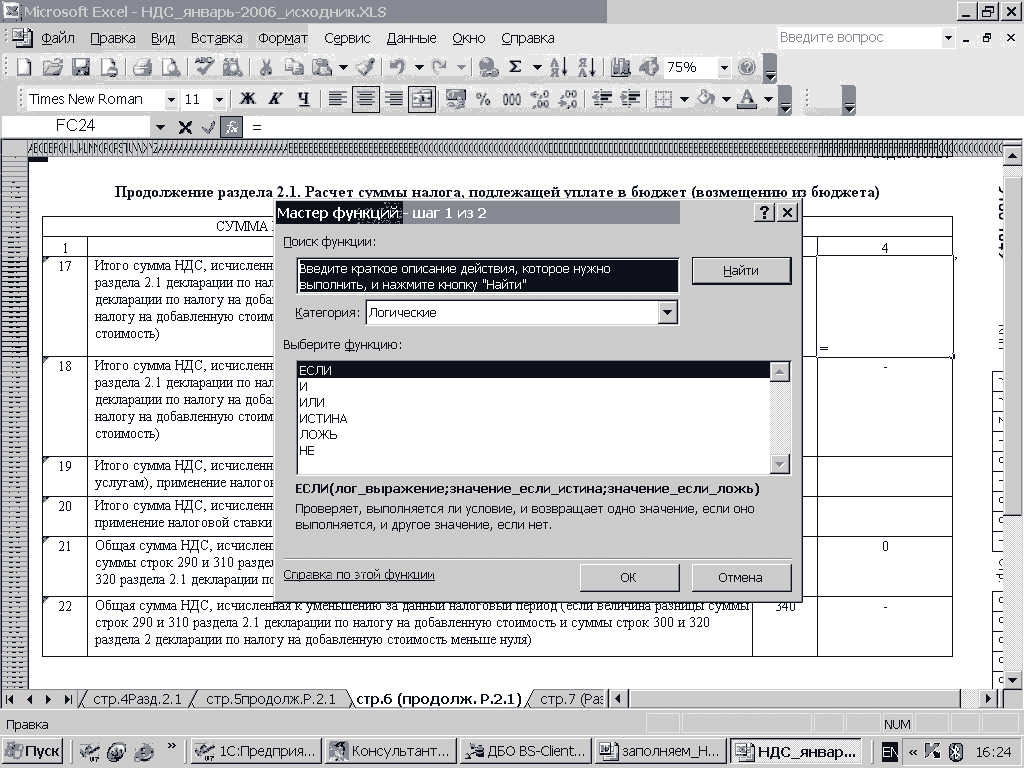This screenshot has width=1024, height=768.
Task: Select the ИСТИНА function in the list
Action: pyautogui.click(x=323, y=419)
